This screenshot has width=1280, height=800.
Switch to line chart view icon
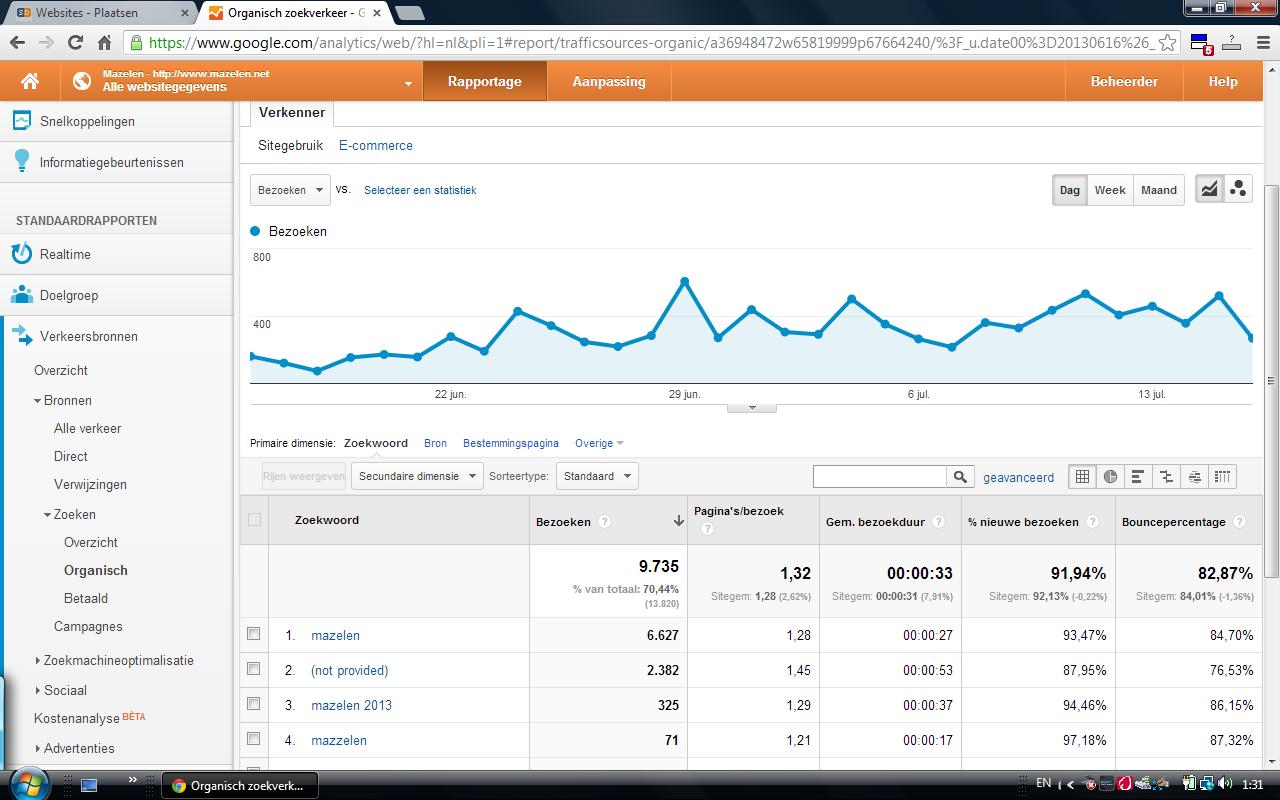point(1210,189)
